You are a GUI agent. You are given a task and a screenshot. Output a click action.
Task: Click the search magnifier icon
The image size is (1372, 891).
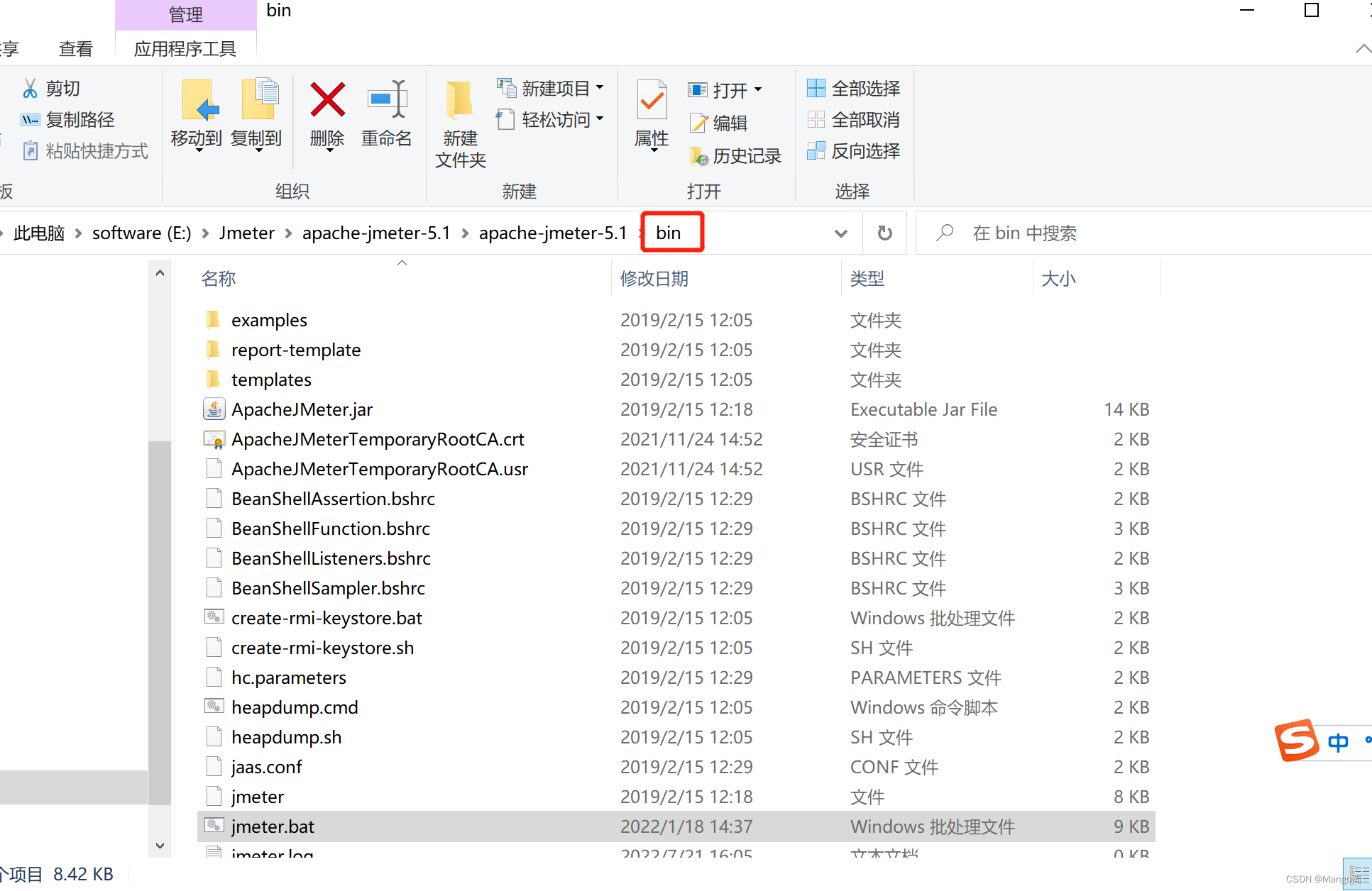point(945,233)
